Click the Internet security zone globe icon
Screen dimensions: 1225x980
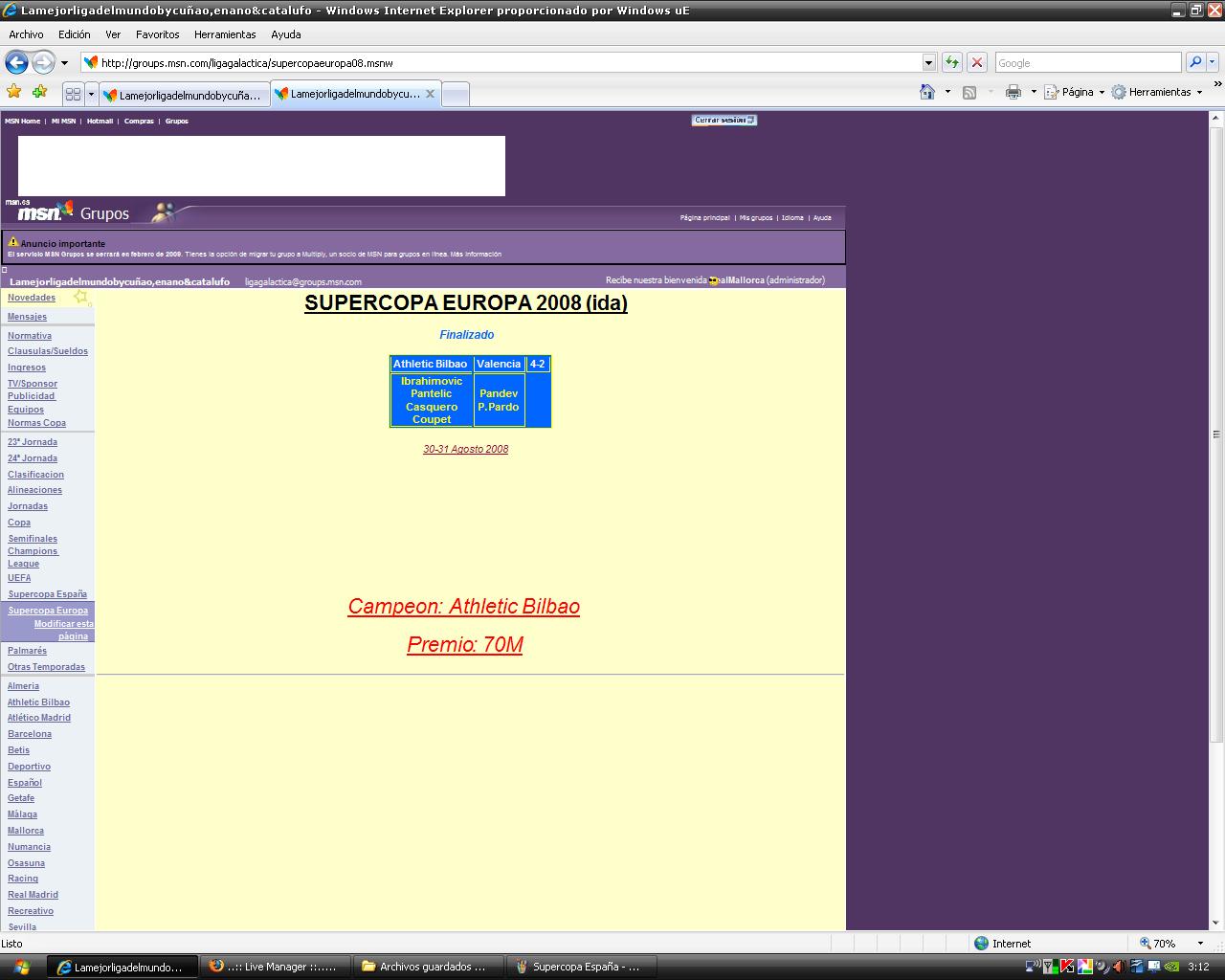tap(981, 944)
